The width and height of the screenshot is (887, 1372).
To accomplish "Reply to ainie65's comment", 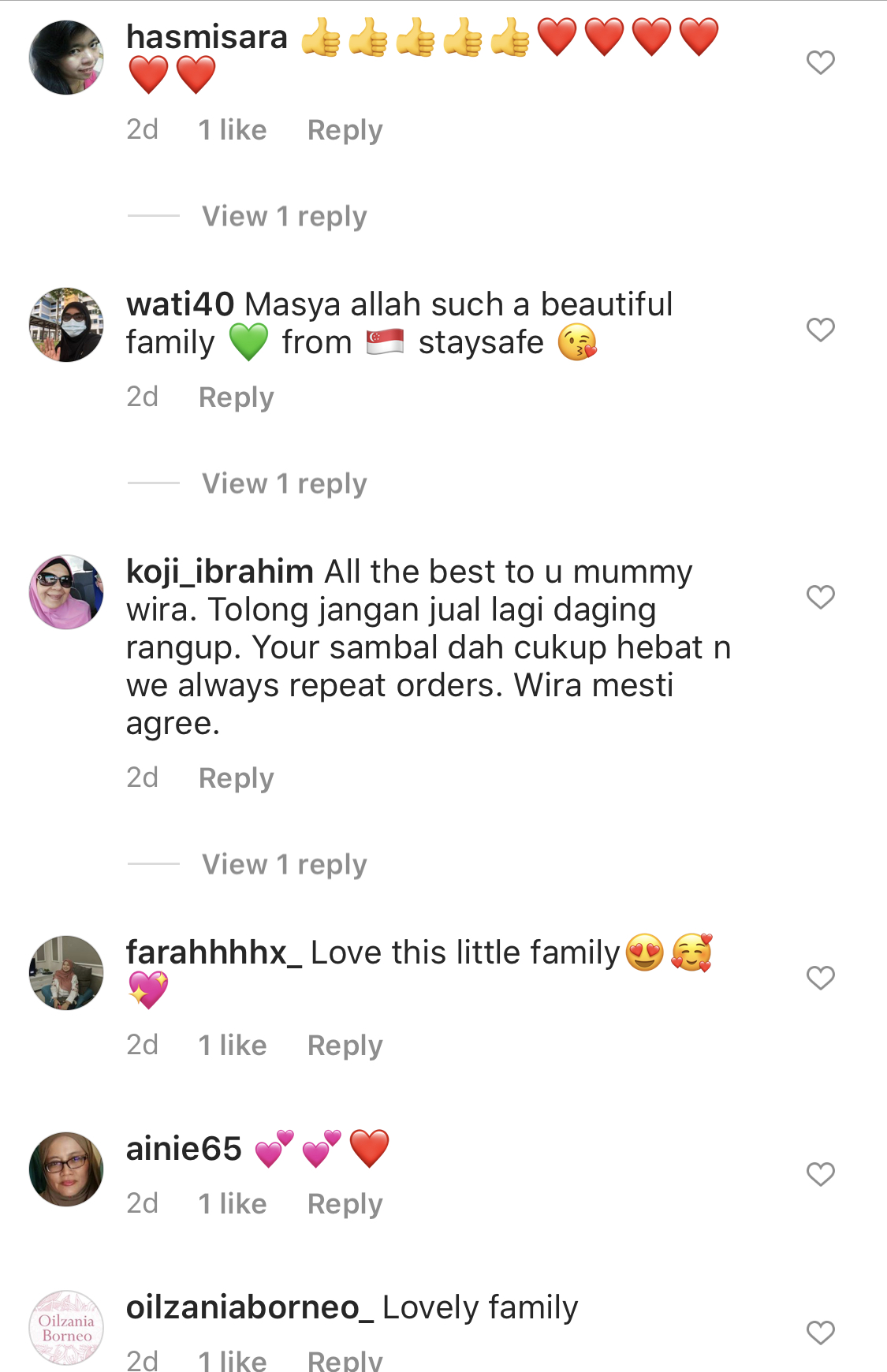I will pyautogui.click(x=345, y=1204).
